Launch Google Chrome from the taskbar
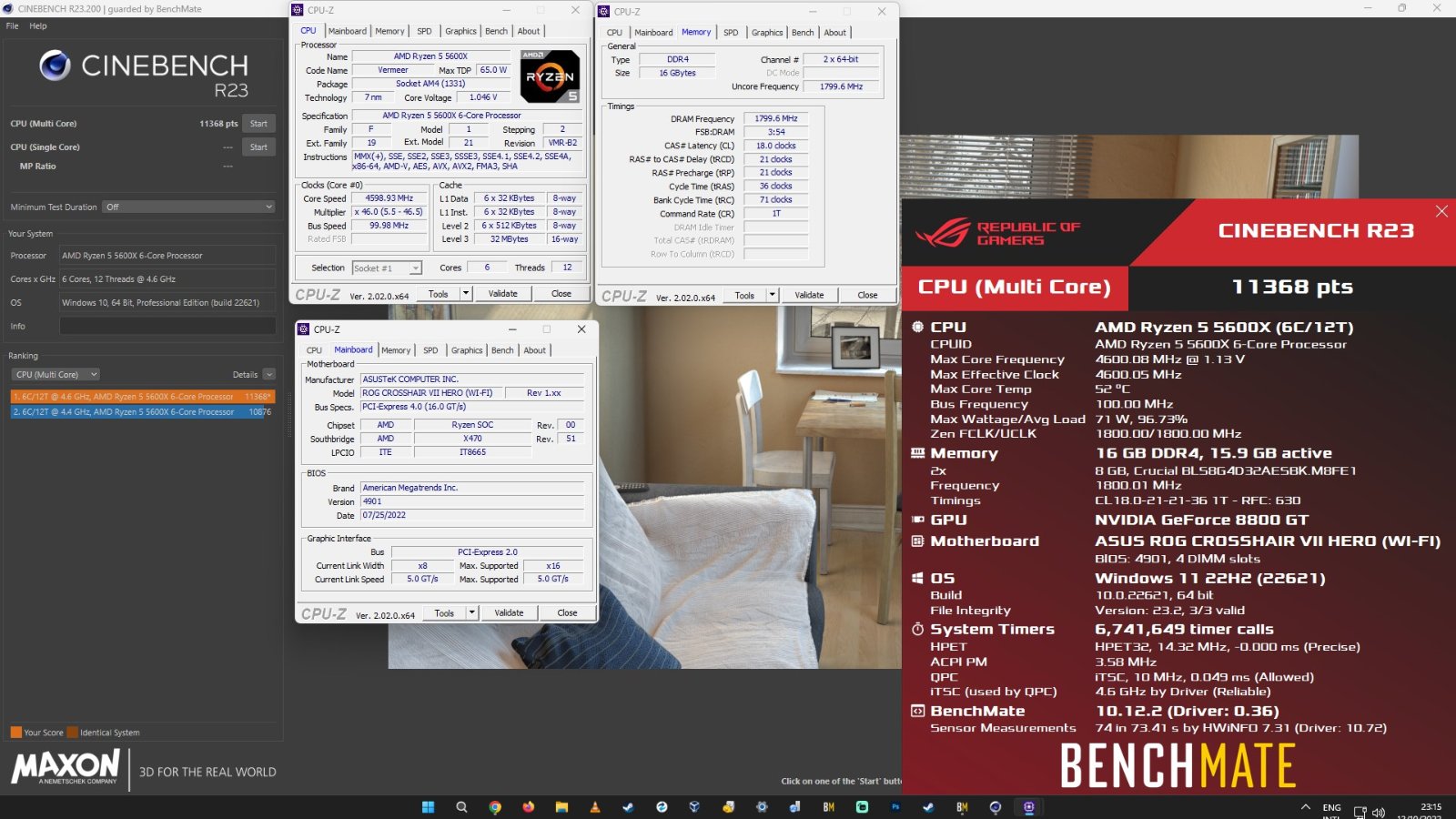The image size is (1456, 819). click(495, 807)
